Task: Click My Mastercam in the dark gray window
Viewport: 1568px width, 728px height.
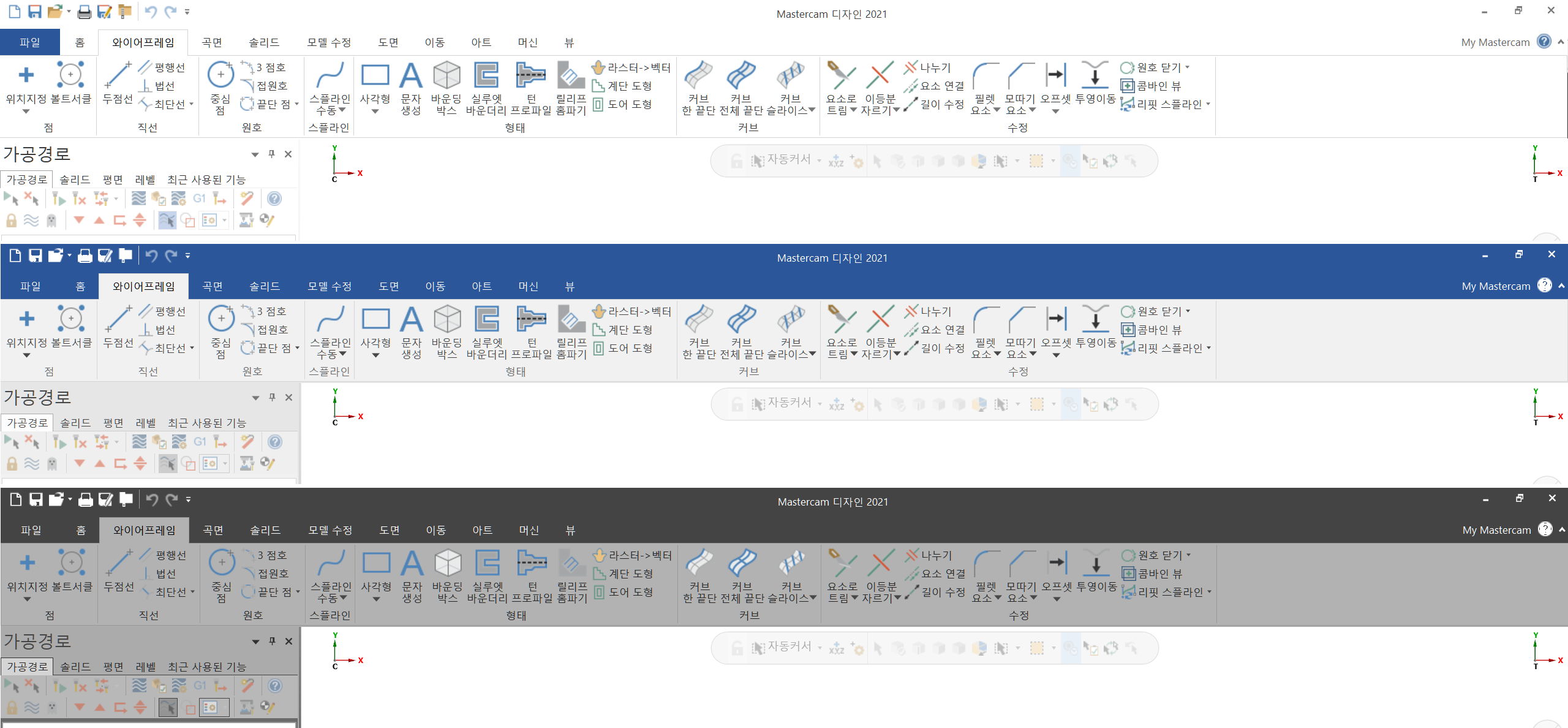Action: click(x=1496, y=530)
